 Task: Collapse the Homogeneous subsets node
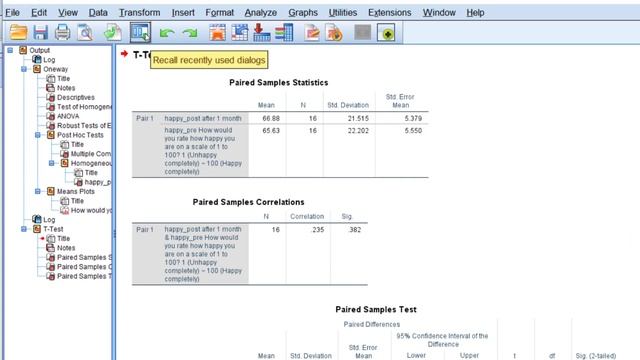pos(52,163)
